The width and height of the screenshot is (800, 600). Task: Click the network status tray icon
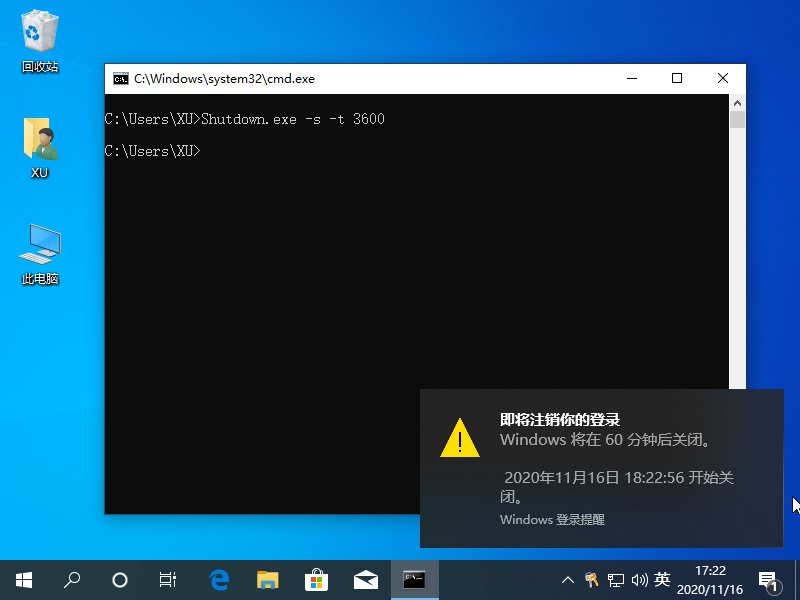pyautogui.click(x=617, y=580)
